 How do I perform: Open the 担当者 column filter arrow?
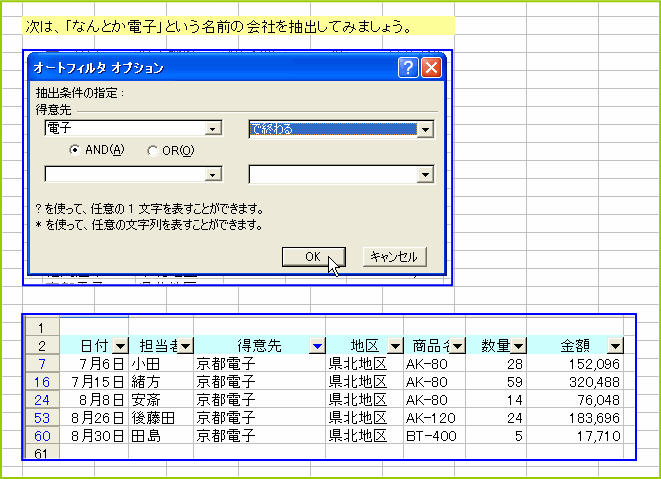(x=185, y=346)
